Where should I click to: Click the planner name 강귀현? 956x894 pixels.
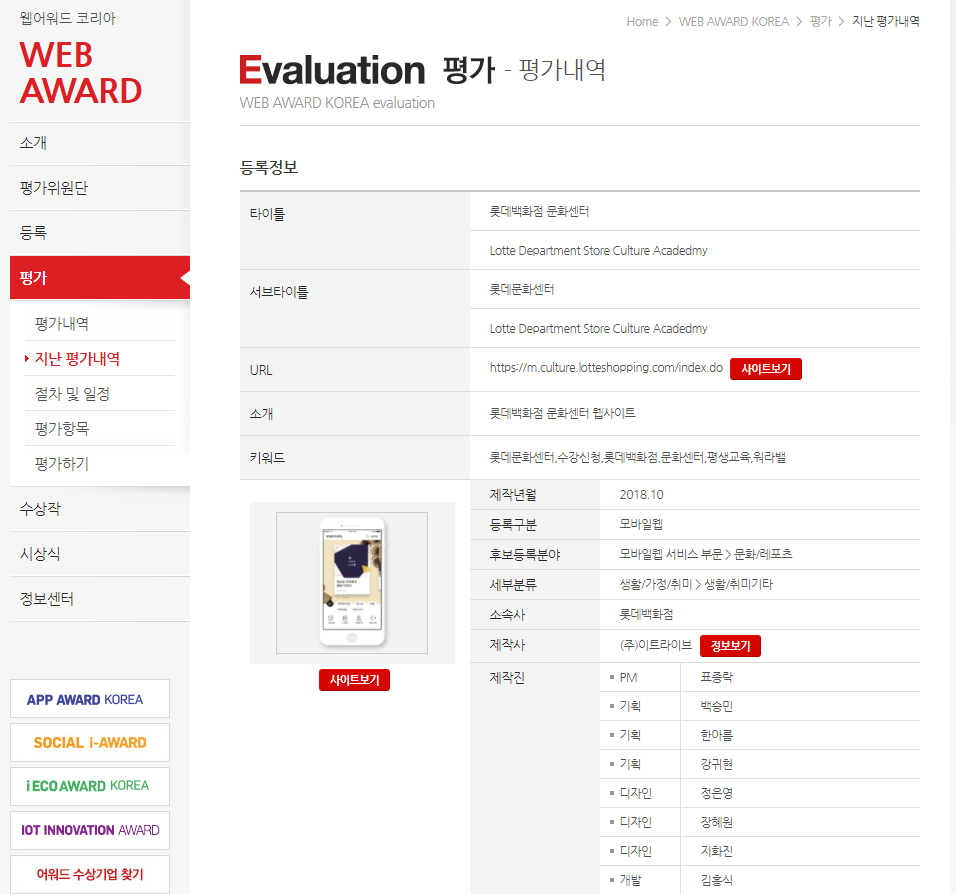716,764
